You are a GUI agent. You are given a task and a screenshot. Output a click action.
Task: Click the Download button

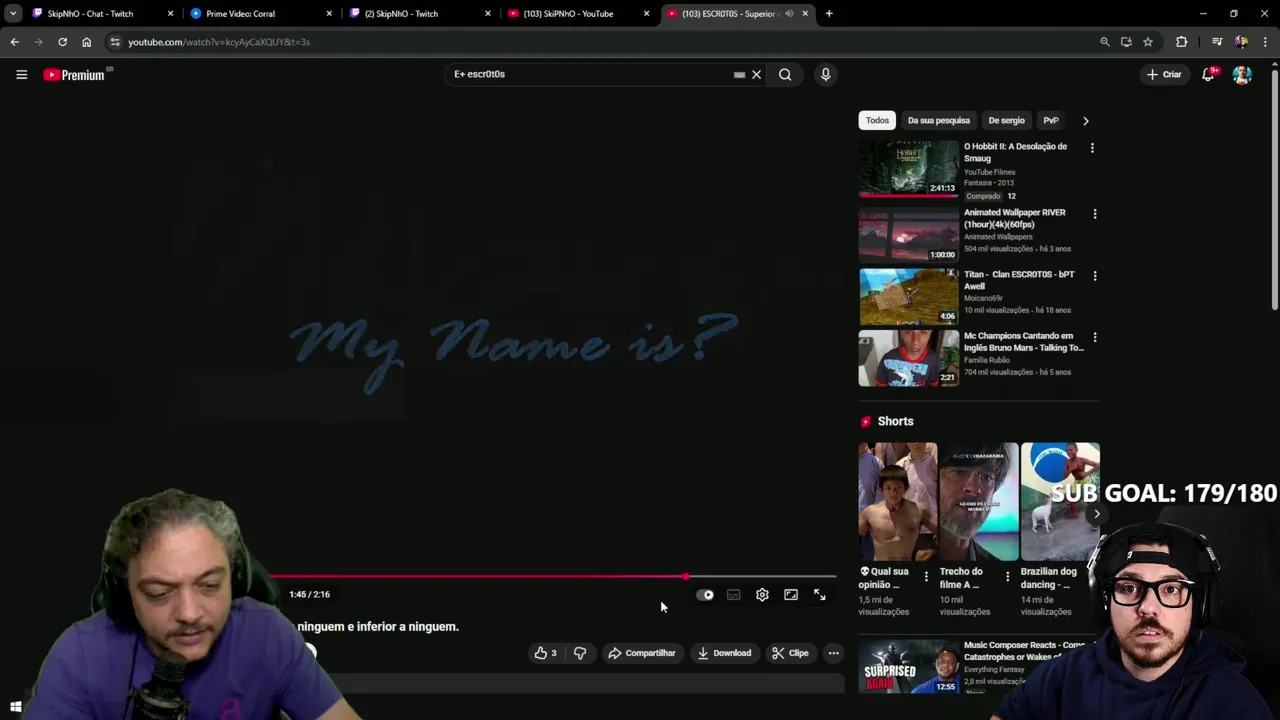click(725, 653)
